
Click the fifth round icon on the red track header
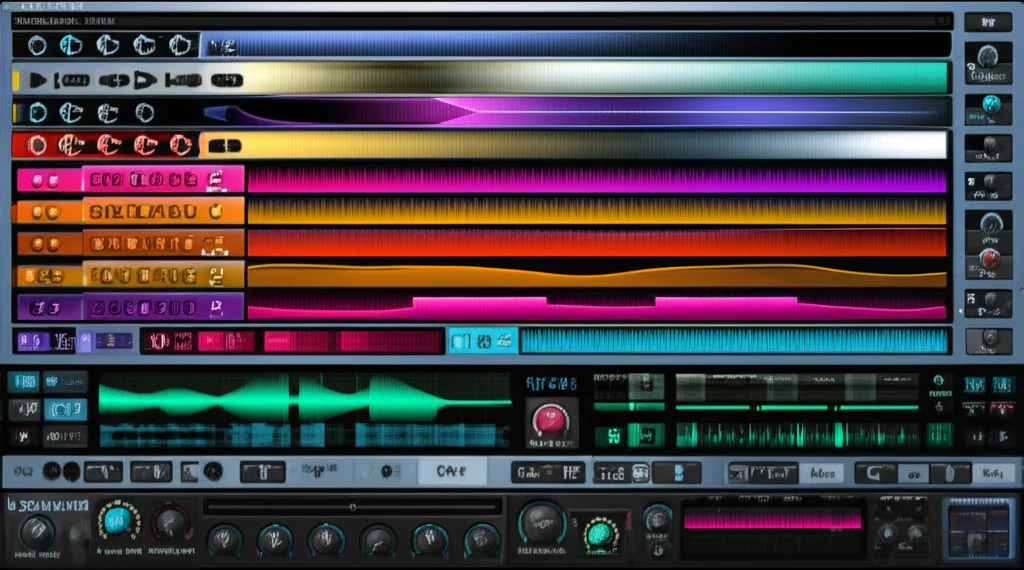(180, 145)
